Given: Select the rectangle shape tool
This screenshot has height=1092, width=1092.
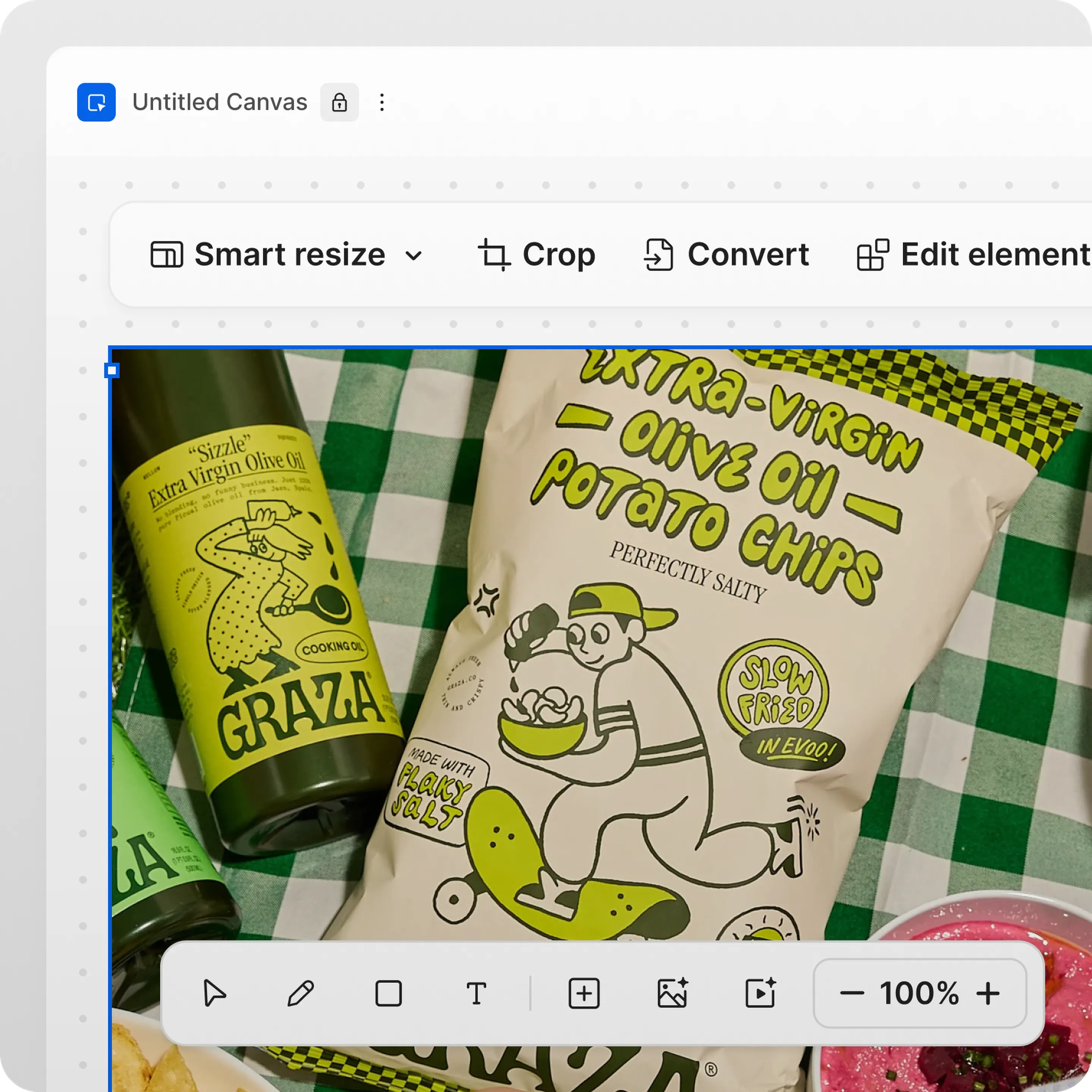Looking at the screenshot, I should click(x=388, y=993).
